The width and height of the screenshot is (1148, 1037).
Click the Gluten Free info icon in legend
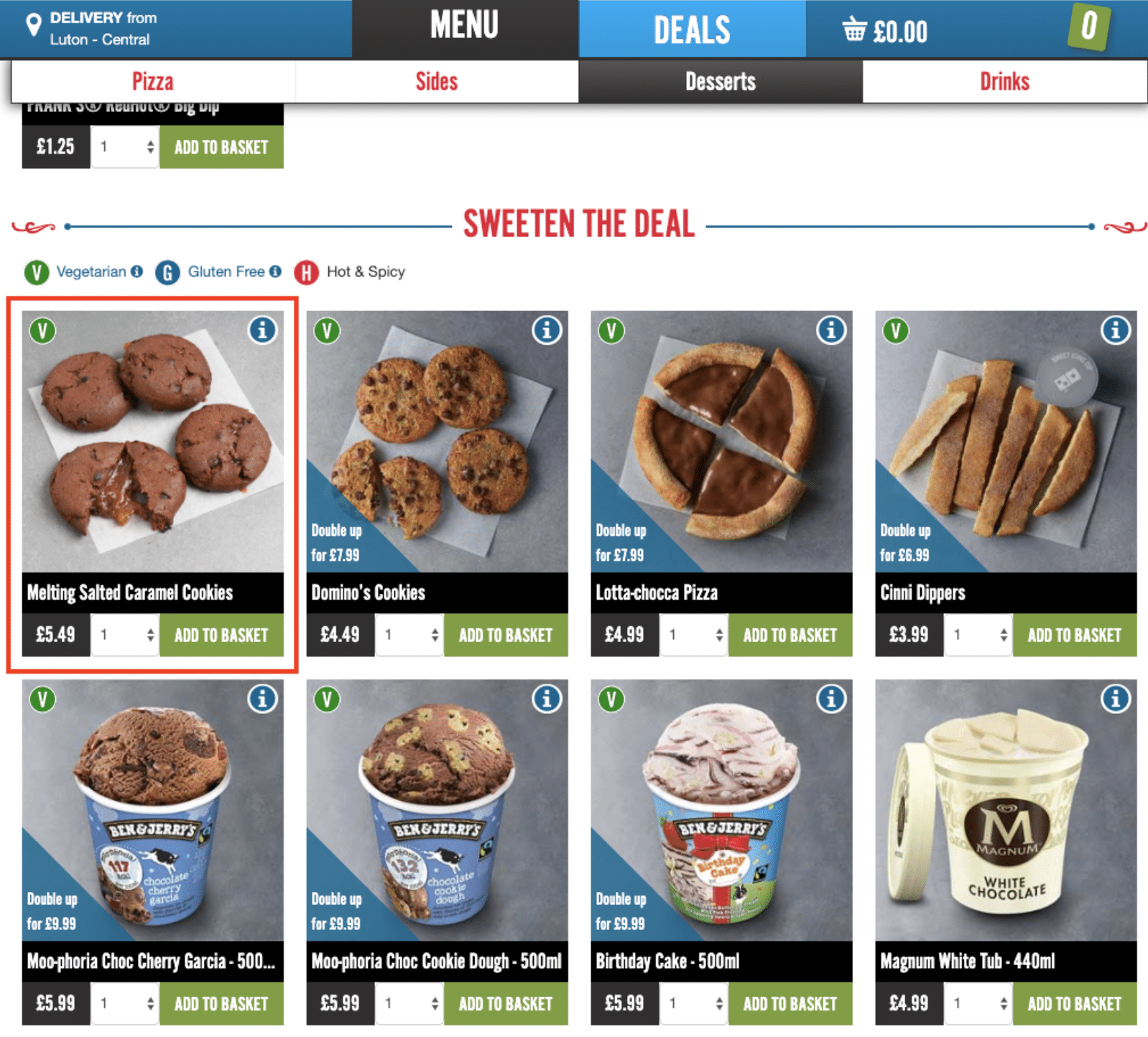(275, 271)
